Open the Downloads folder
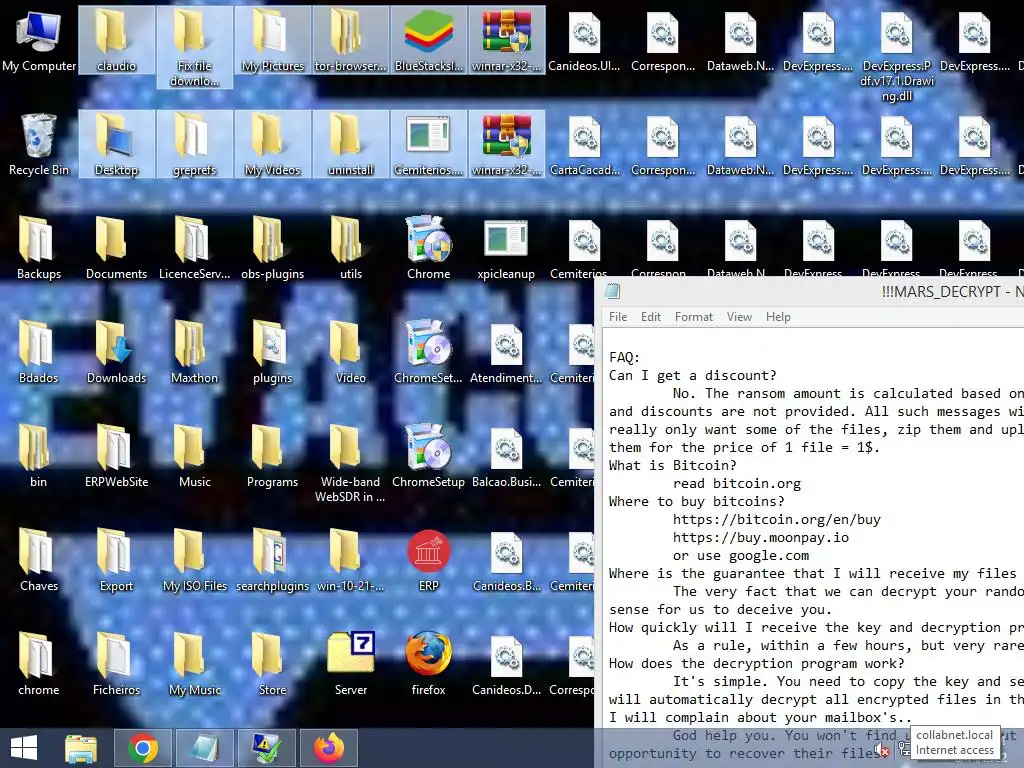 [116, 352]
